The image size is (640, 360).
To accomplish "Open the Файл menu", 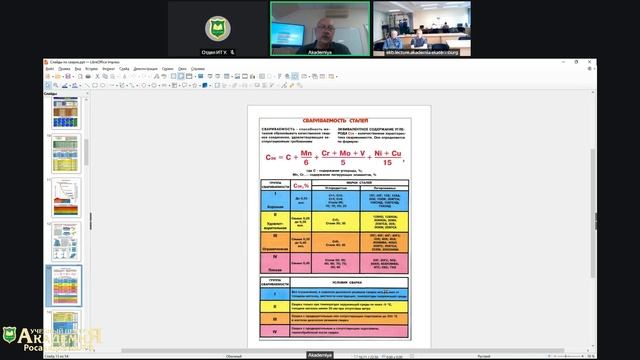I will pyautogui.click(x=49, y=69).
